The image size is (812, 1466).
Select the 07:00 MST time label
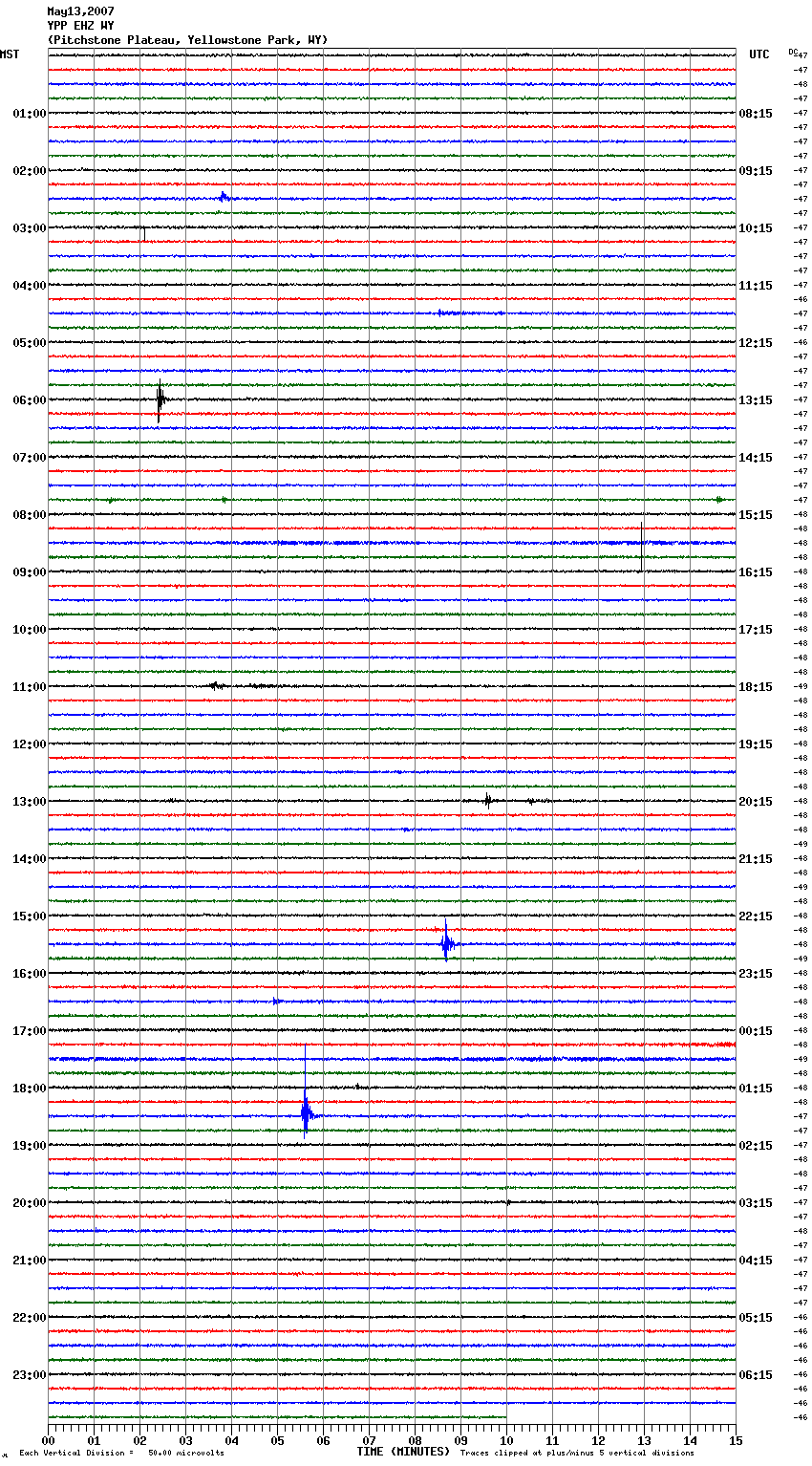30,458
